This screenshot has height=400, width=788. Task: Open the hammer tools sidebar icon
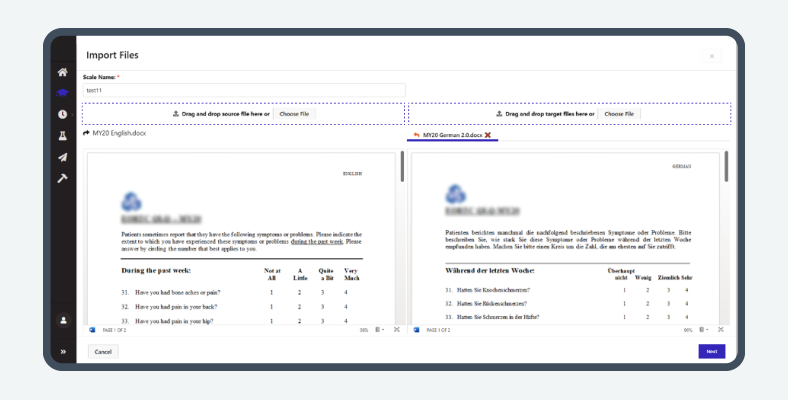tap(62, 178)
